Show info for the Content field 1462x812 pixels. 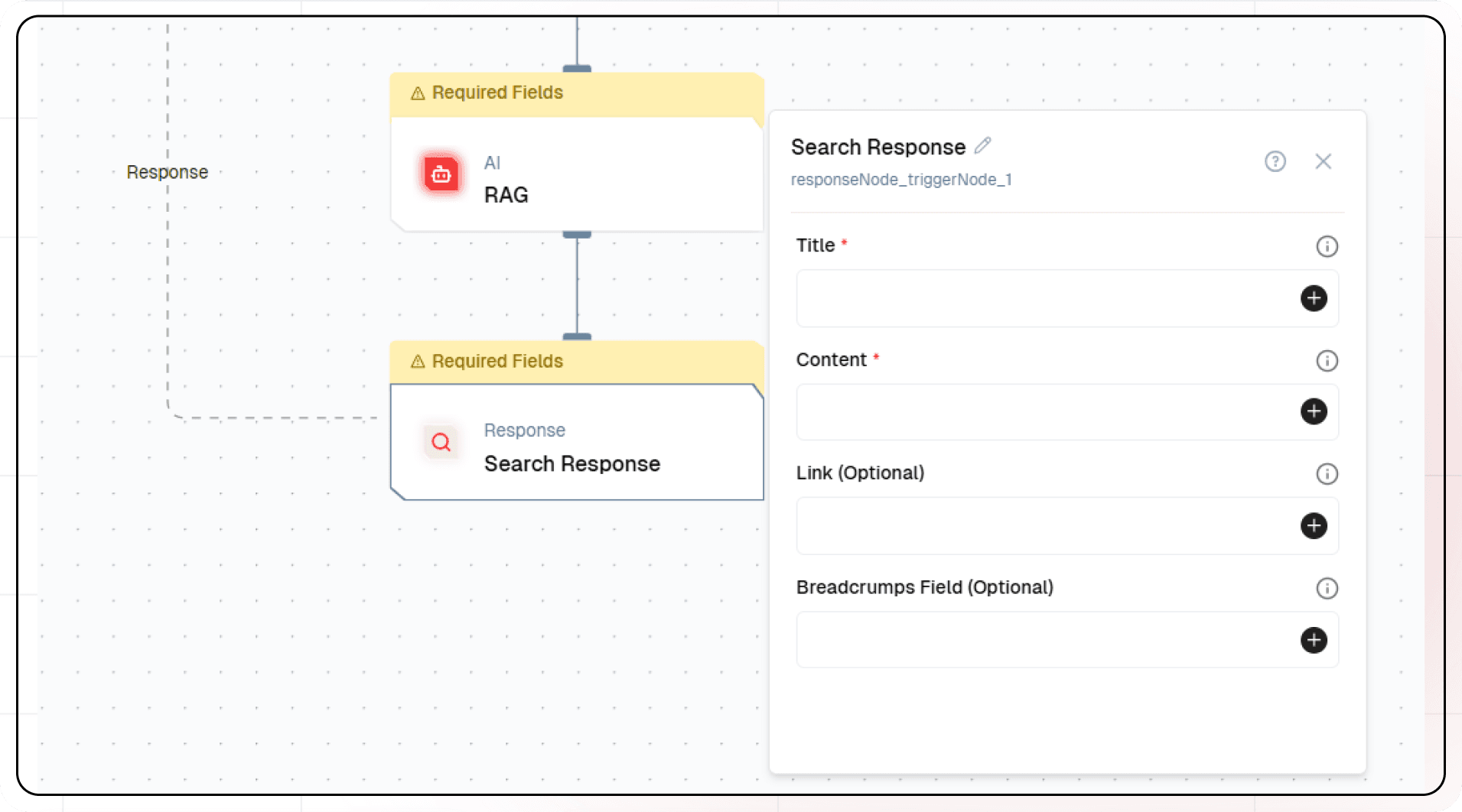1327,361
